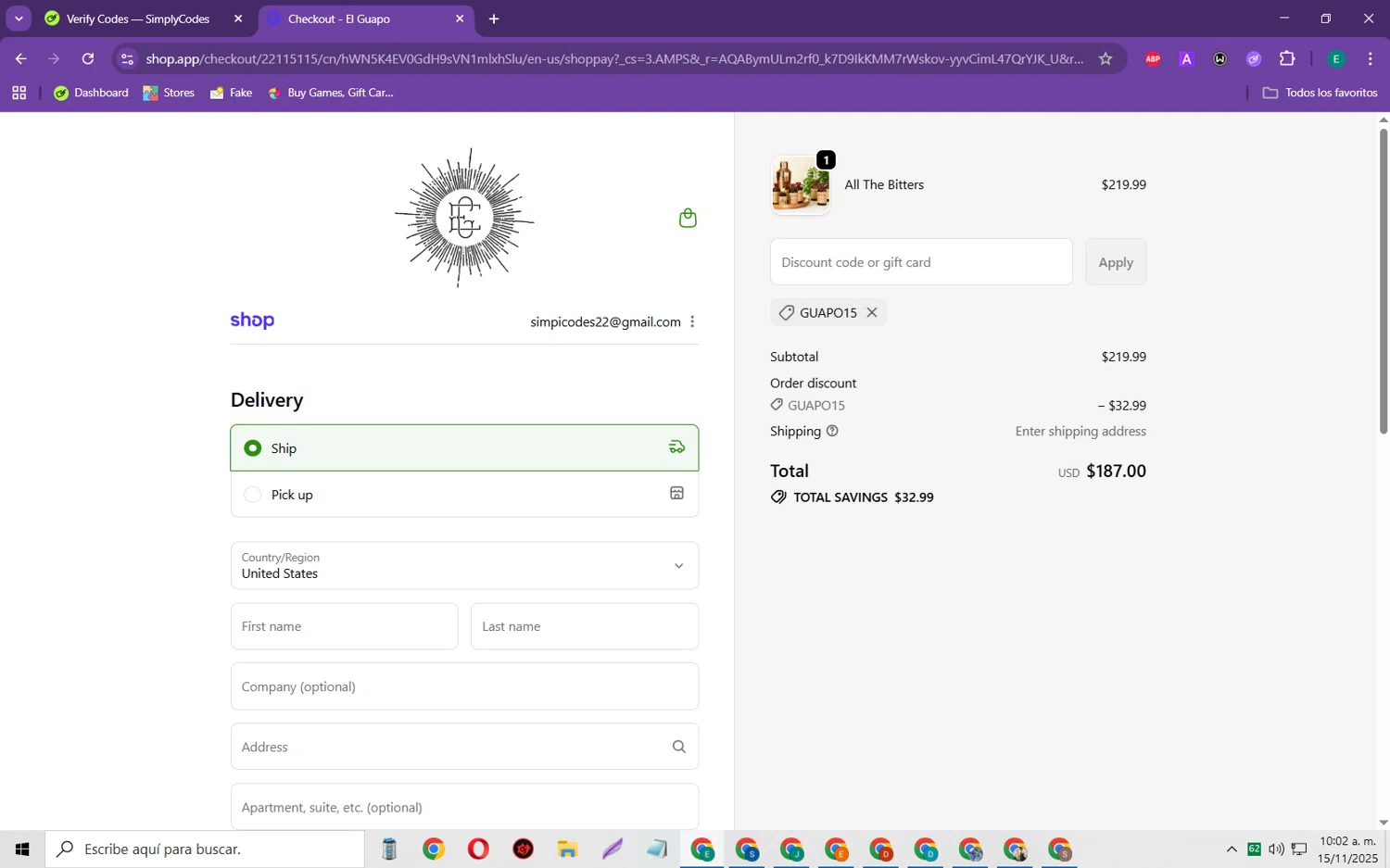Expand the Country/Region dropdown
The image size is (1390, 868).
point(464,565)
